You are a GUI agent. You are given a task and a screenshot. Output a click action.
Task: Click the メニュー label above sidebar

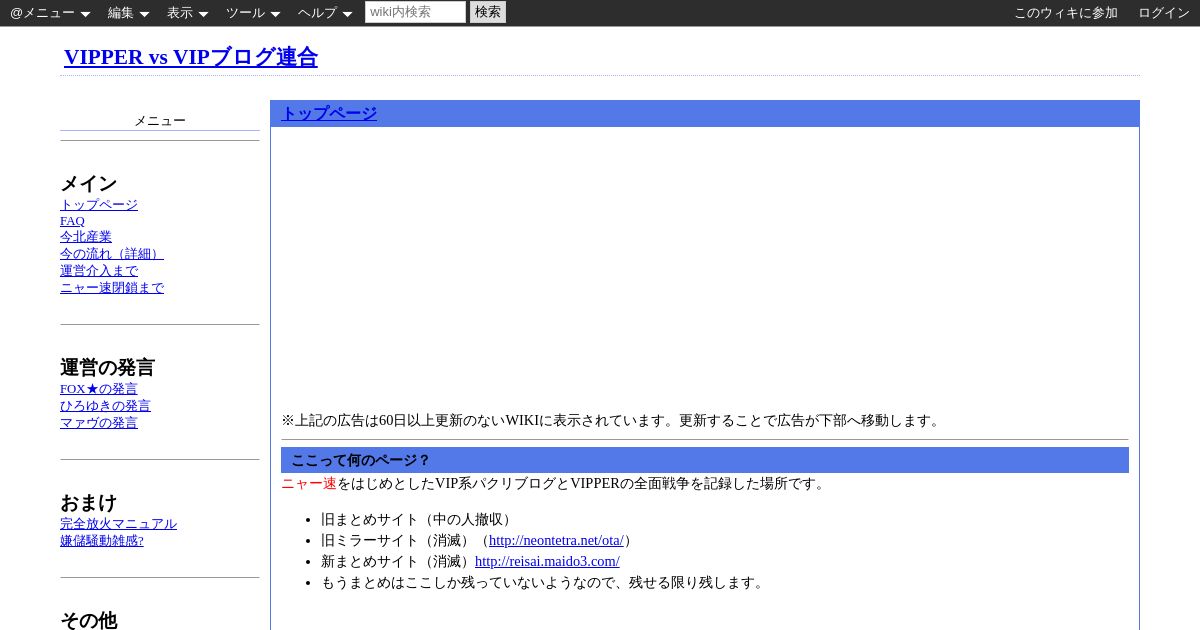tap(160, 120)
